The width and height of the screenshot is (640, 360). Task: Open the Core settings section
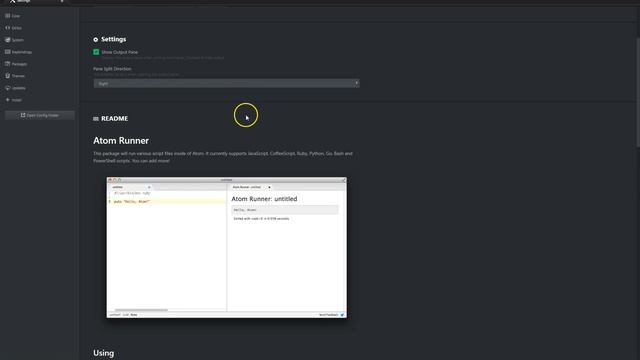click(x=13, y=16)
